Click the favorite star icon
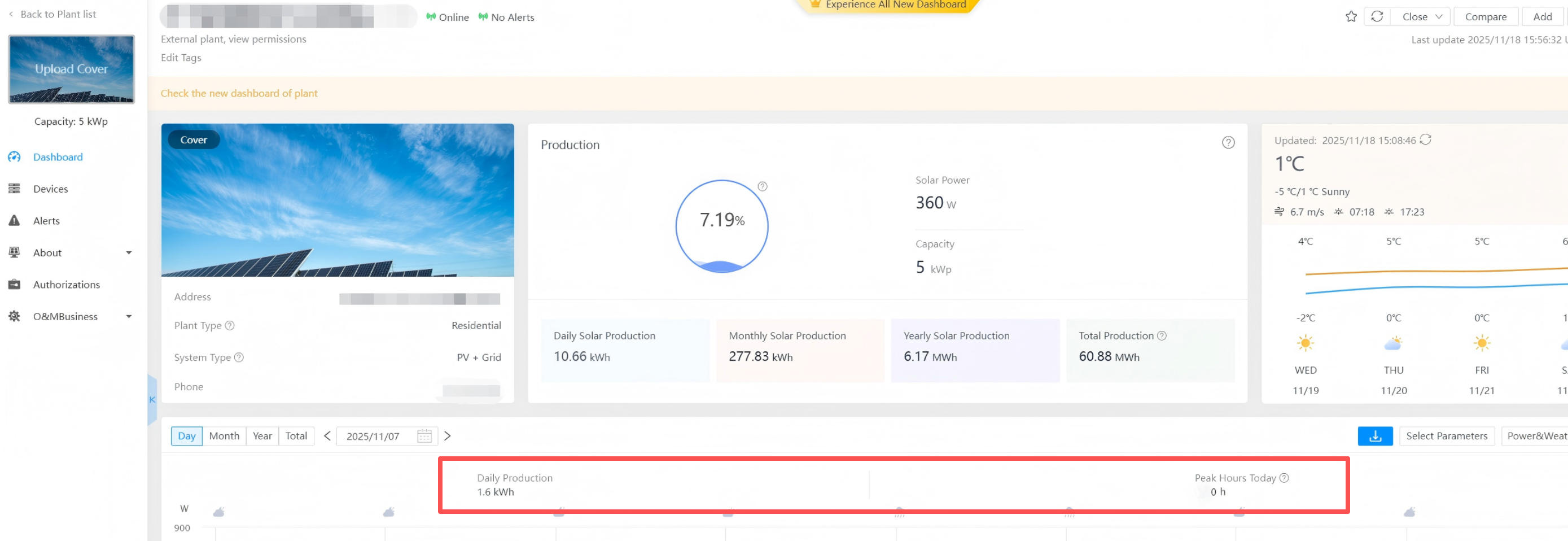1568x541 pixels. click(1351, 16)
